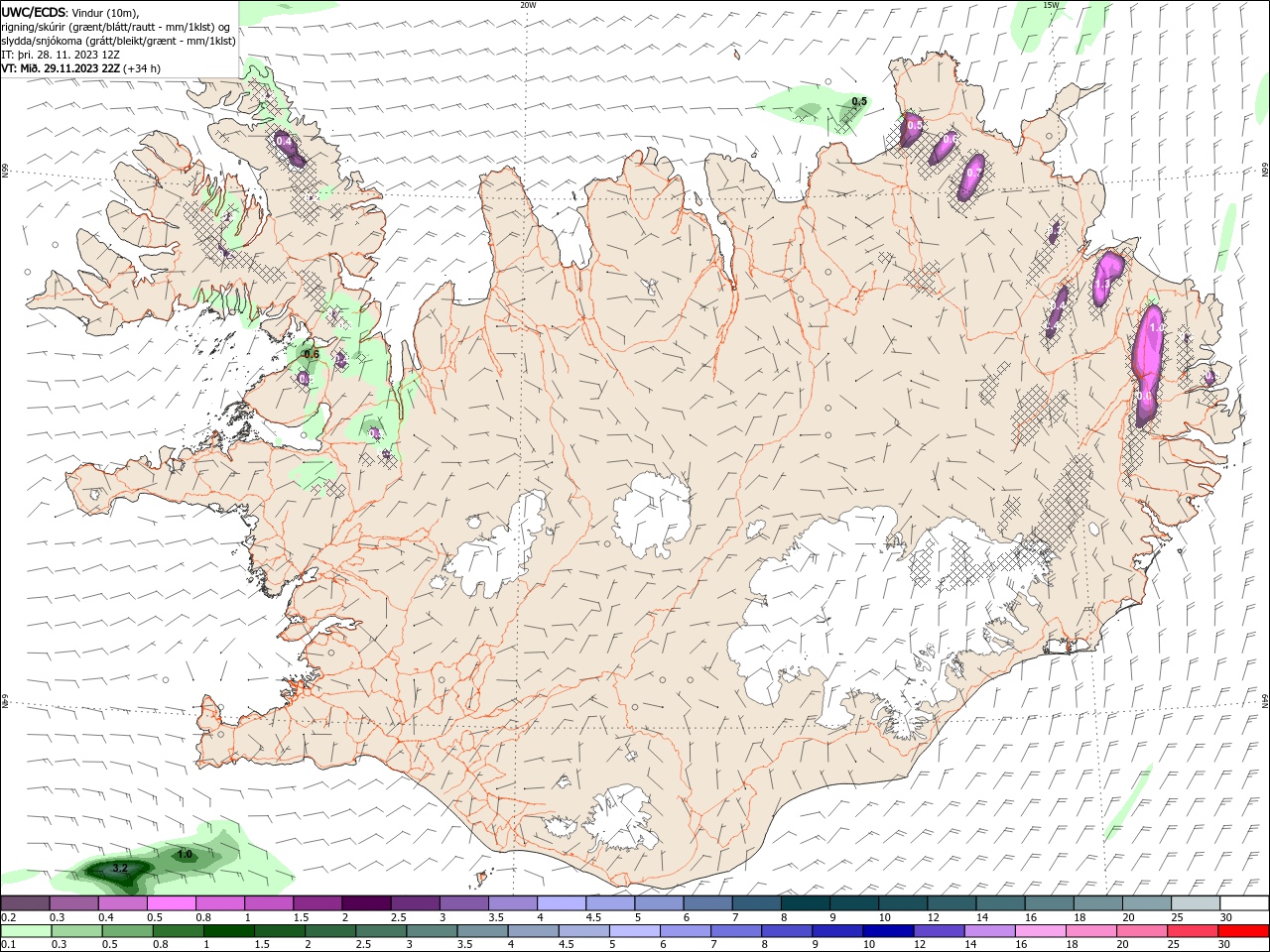Click the 1.5 label in top legend row
This screenshot has width=1270, height=952.
click(x=300, y=918)
